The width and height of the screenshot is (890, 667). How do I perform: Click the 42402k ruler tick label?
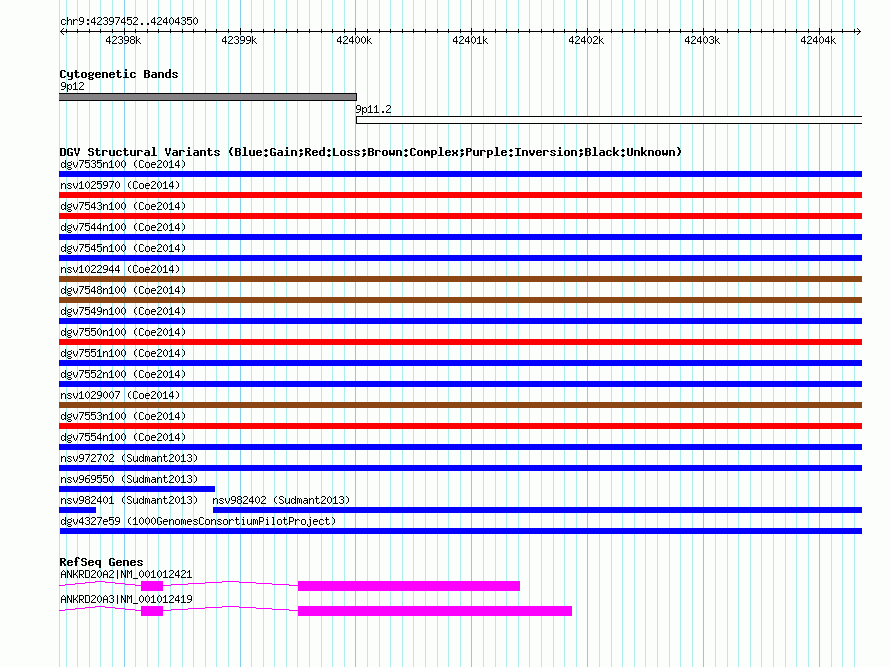pos(586,40)
